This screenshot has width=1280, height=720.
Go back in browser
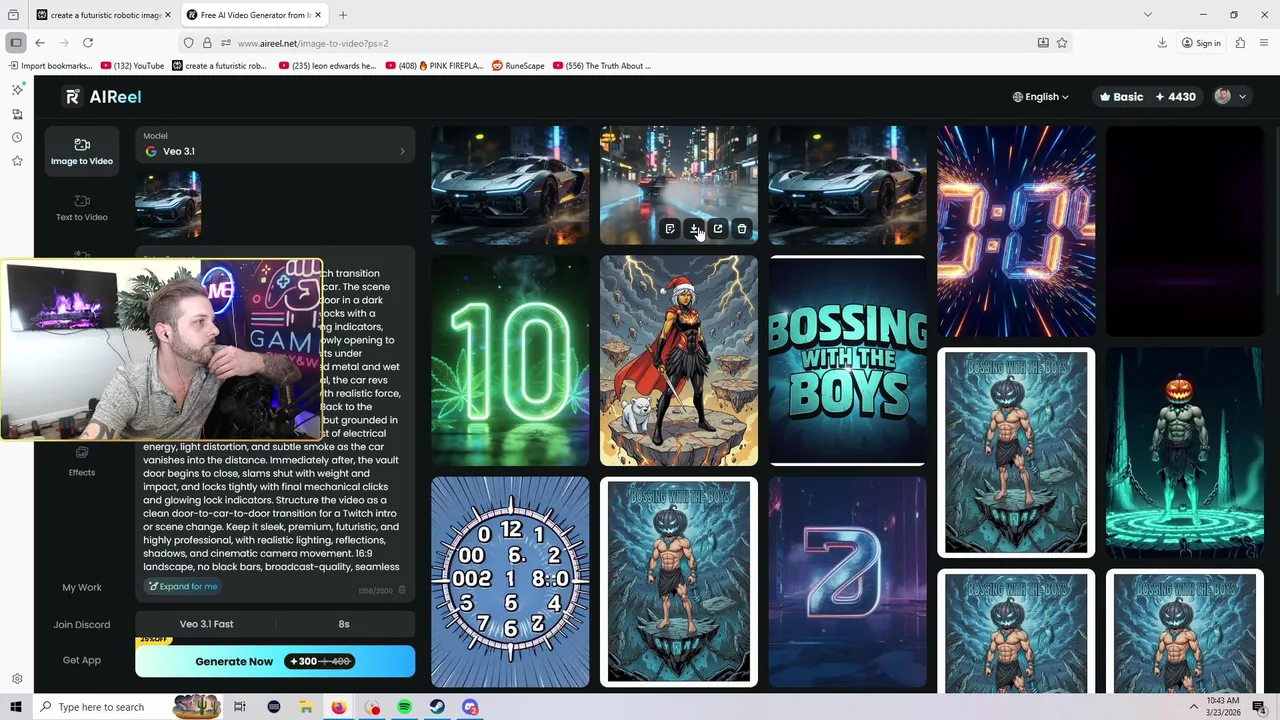pos(40,43)
